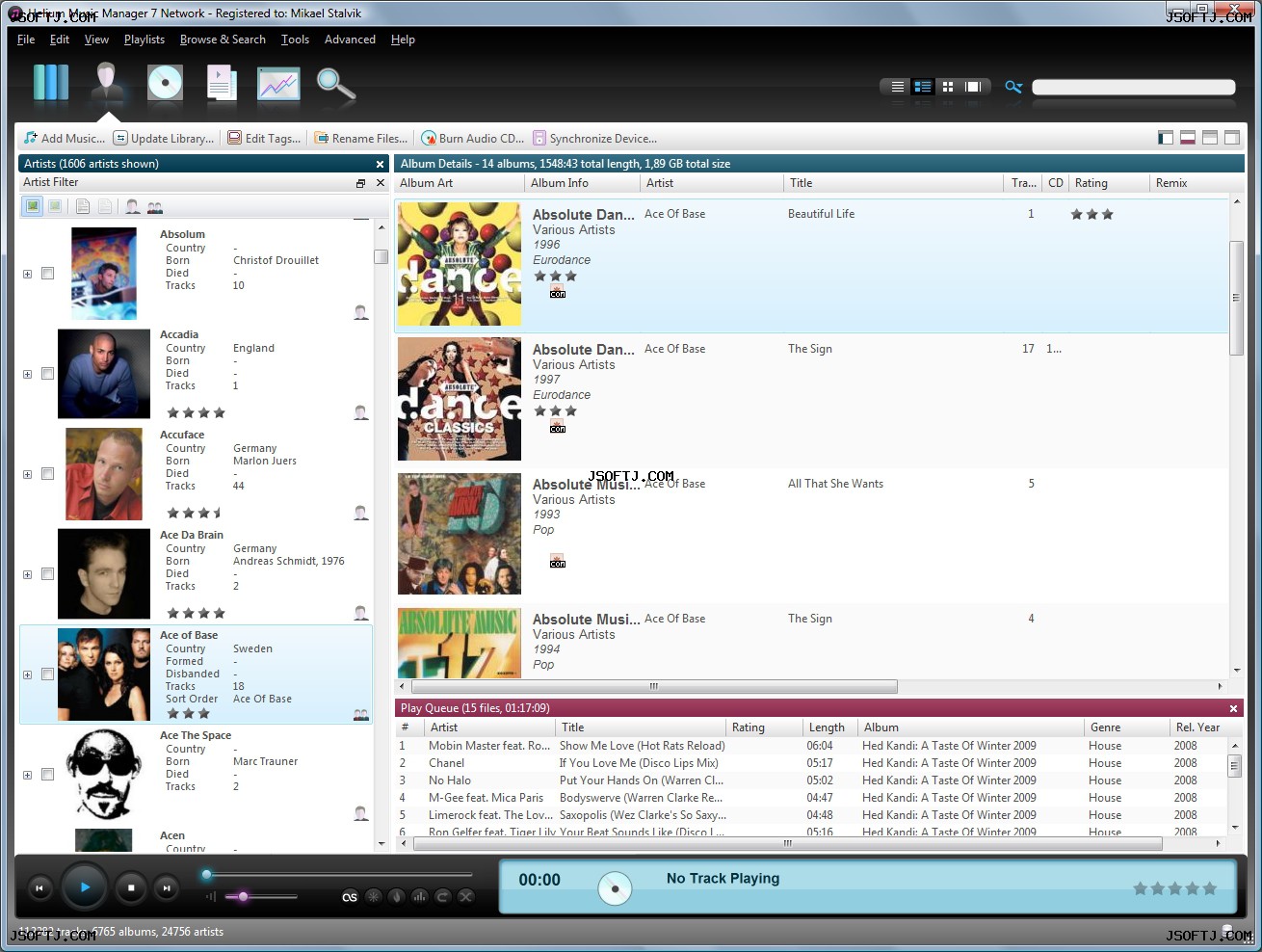Skip to next track

click(x=167, y=888)
